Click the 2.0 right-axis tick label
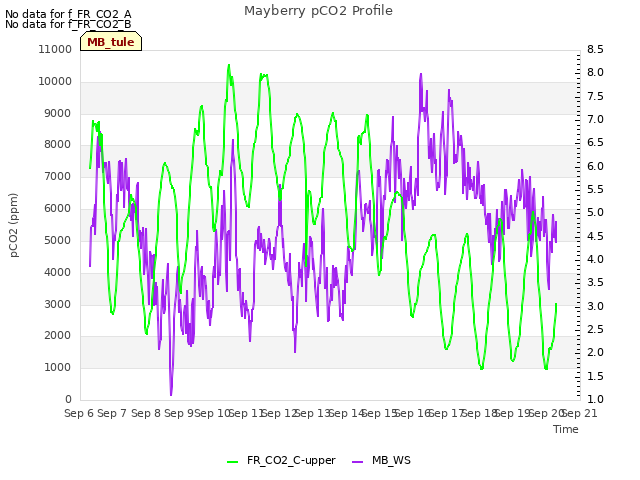640x480 pixels. [595, 353]
